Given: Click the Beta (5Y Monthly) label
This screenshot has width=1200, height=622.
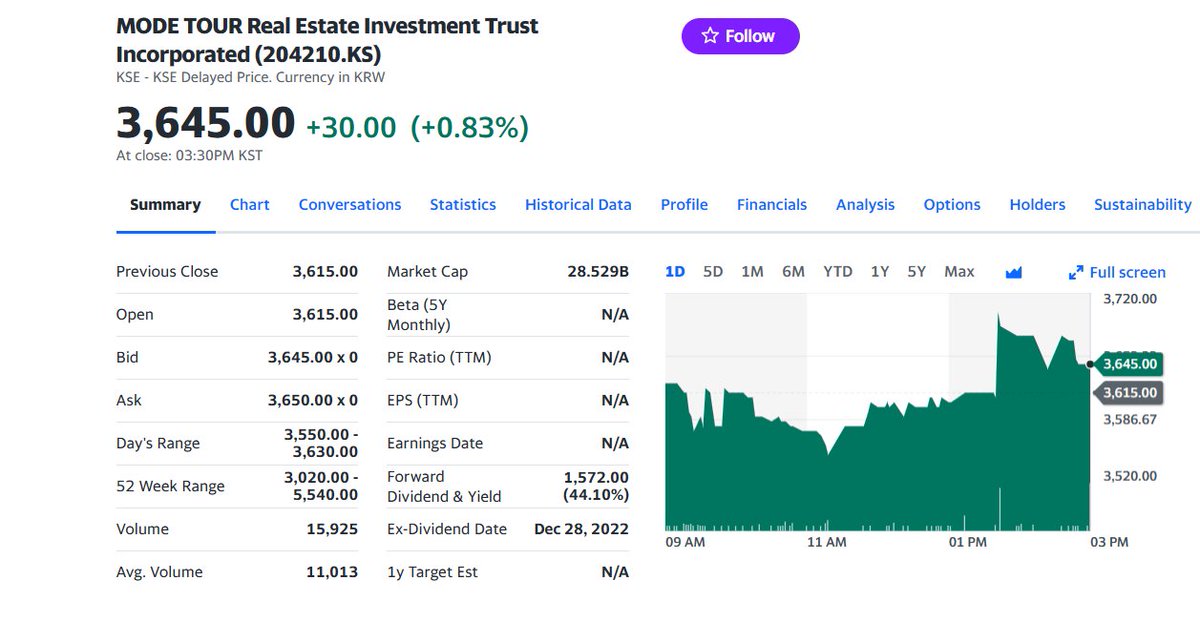Looking at the screenshot, I should pos(419,314).
